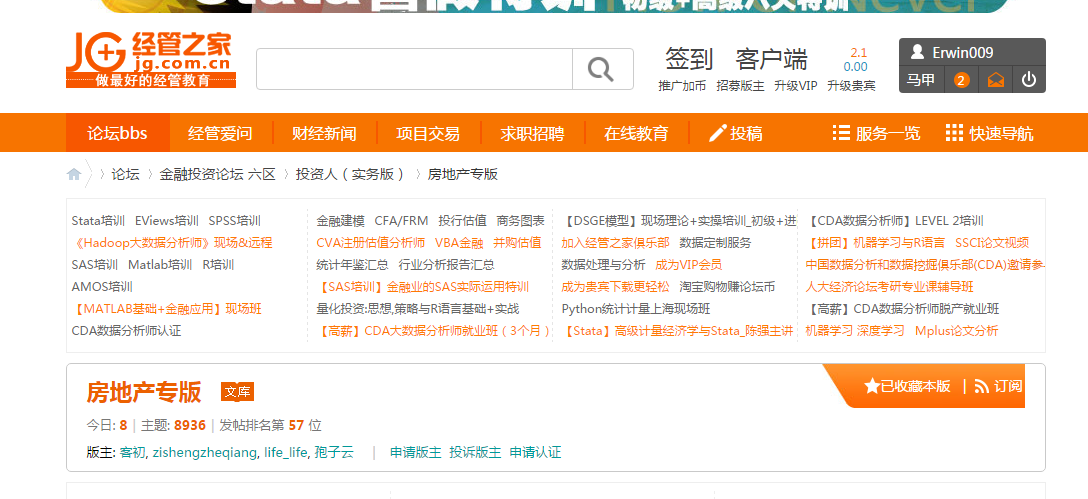The width and height of the screenshot is (1088, 499).
Task: Click 升级VIP link
Action: [x=796, y=86]
